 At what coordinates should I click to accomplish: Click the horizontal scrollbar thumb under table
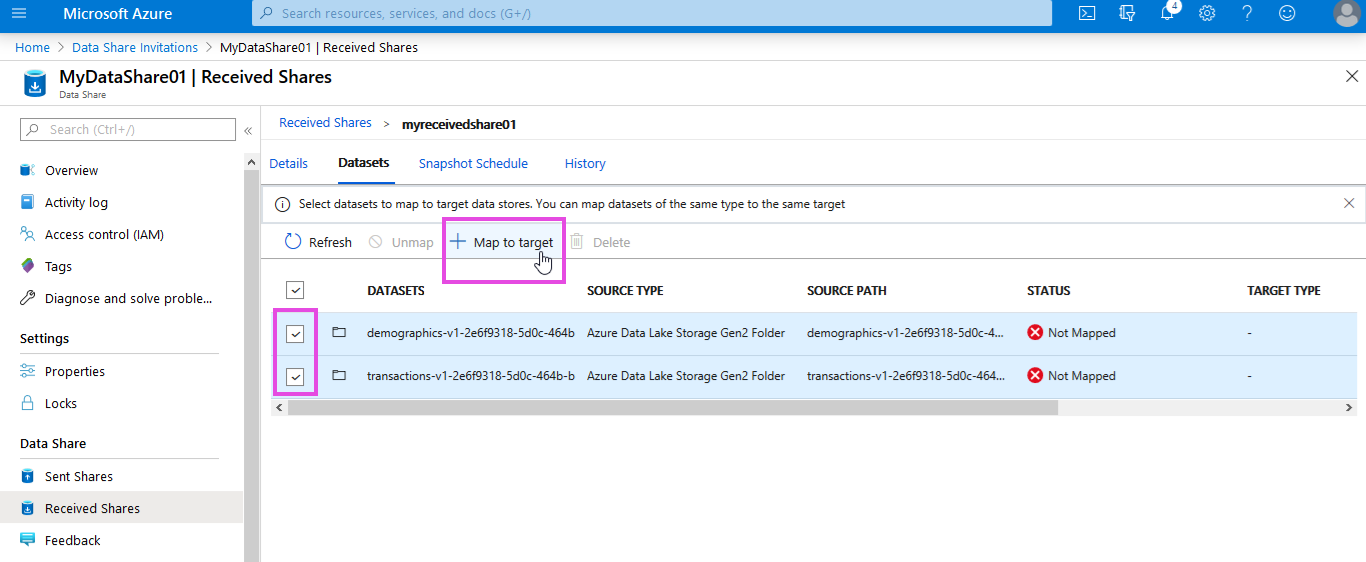(x=672, y=407)
